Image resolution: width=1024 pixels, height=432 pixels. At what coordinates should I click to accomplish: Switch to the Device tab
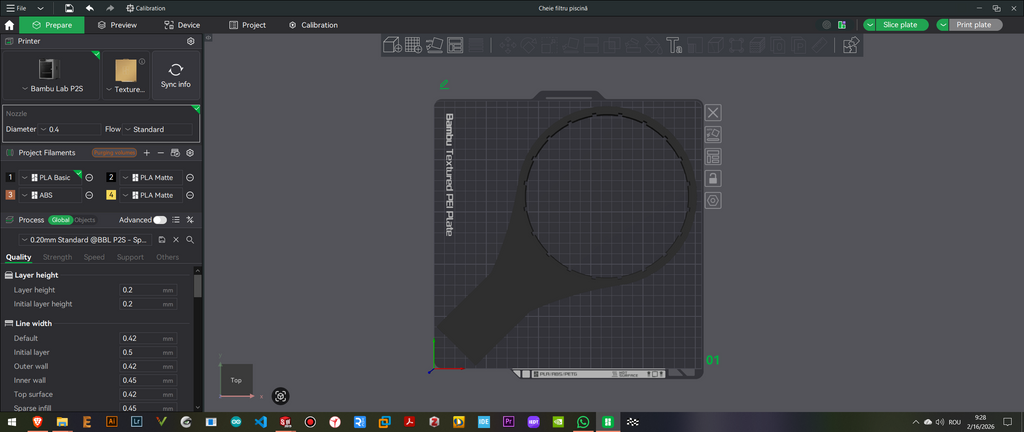[182, 25]
